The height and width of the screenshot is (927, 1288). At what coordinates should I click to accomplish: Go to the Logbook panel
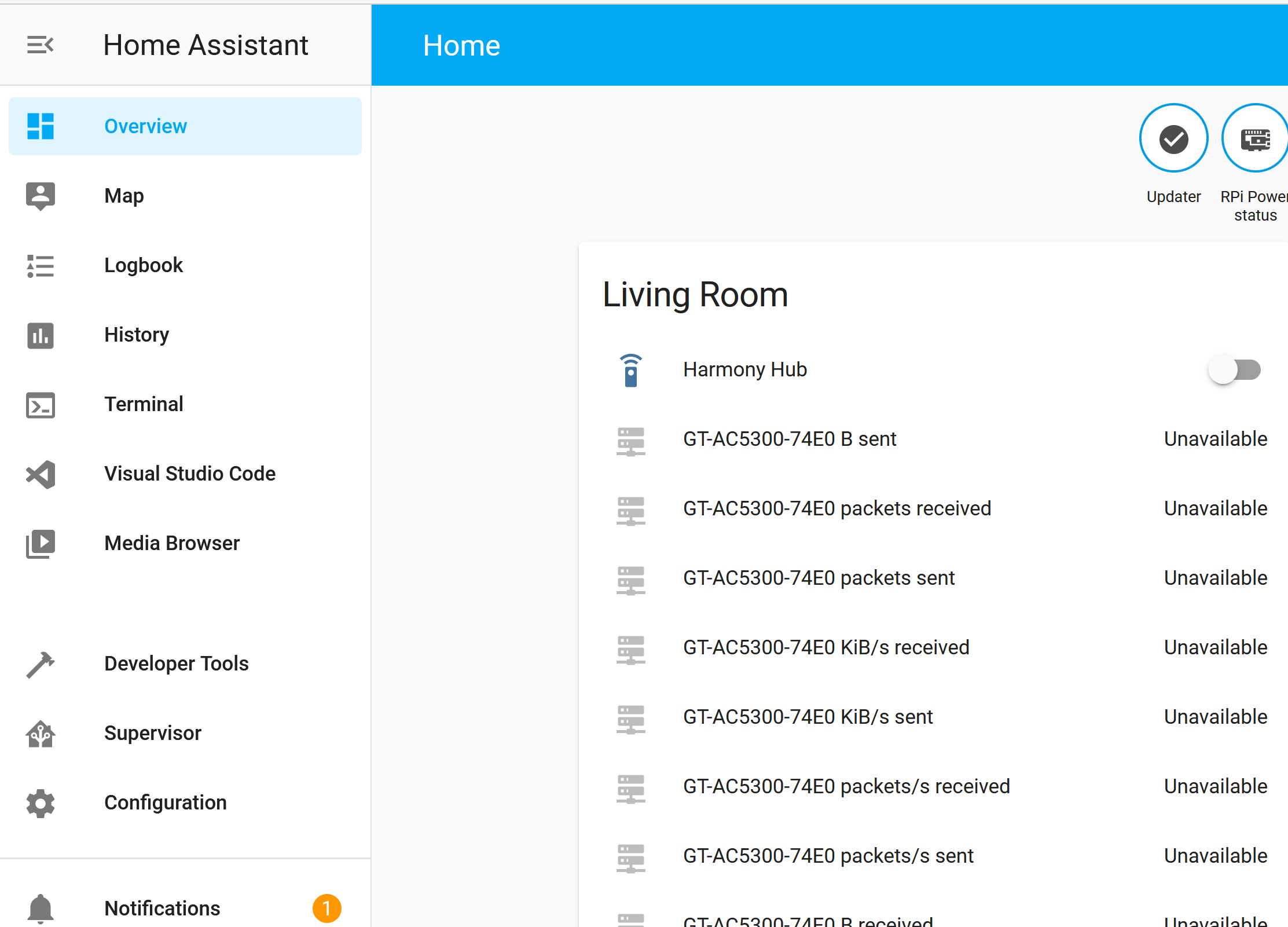[x=185, y=265]
